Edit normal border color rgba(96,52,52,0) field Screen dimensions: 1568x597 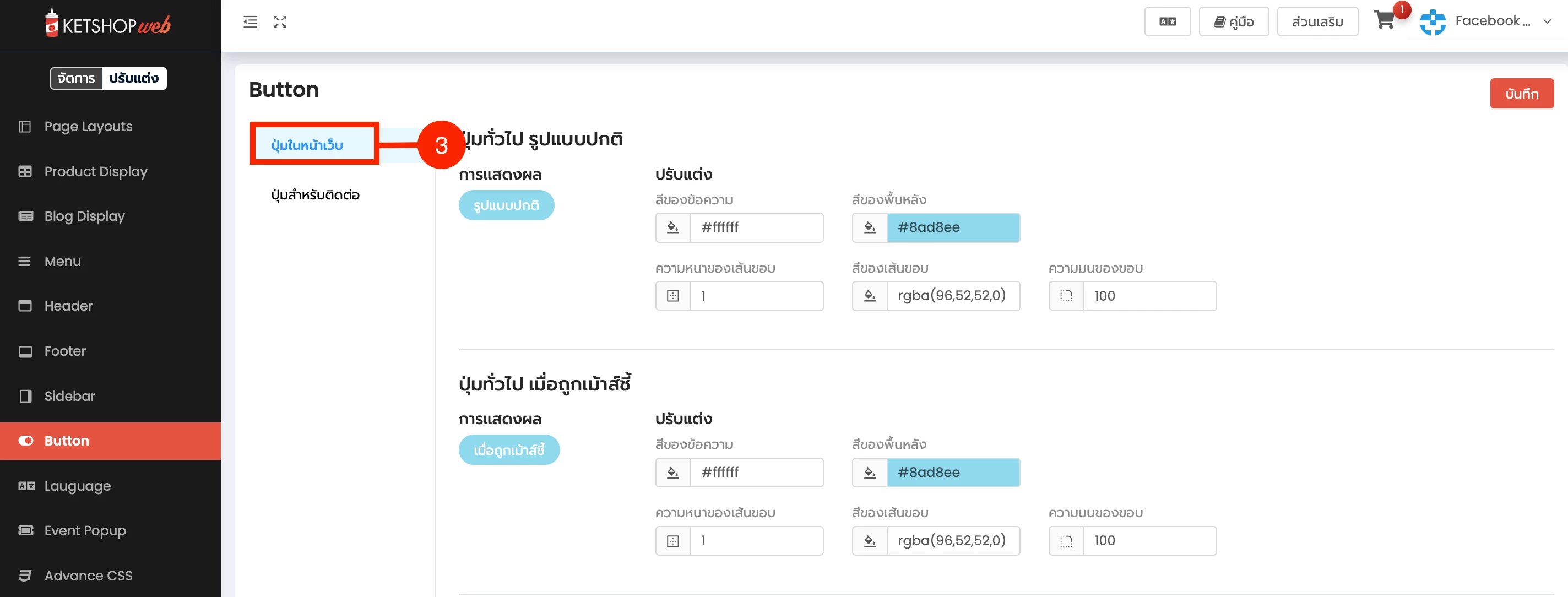953,296
